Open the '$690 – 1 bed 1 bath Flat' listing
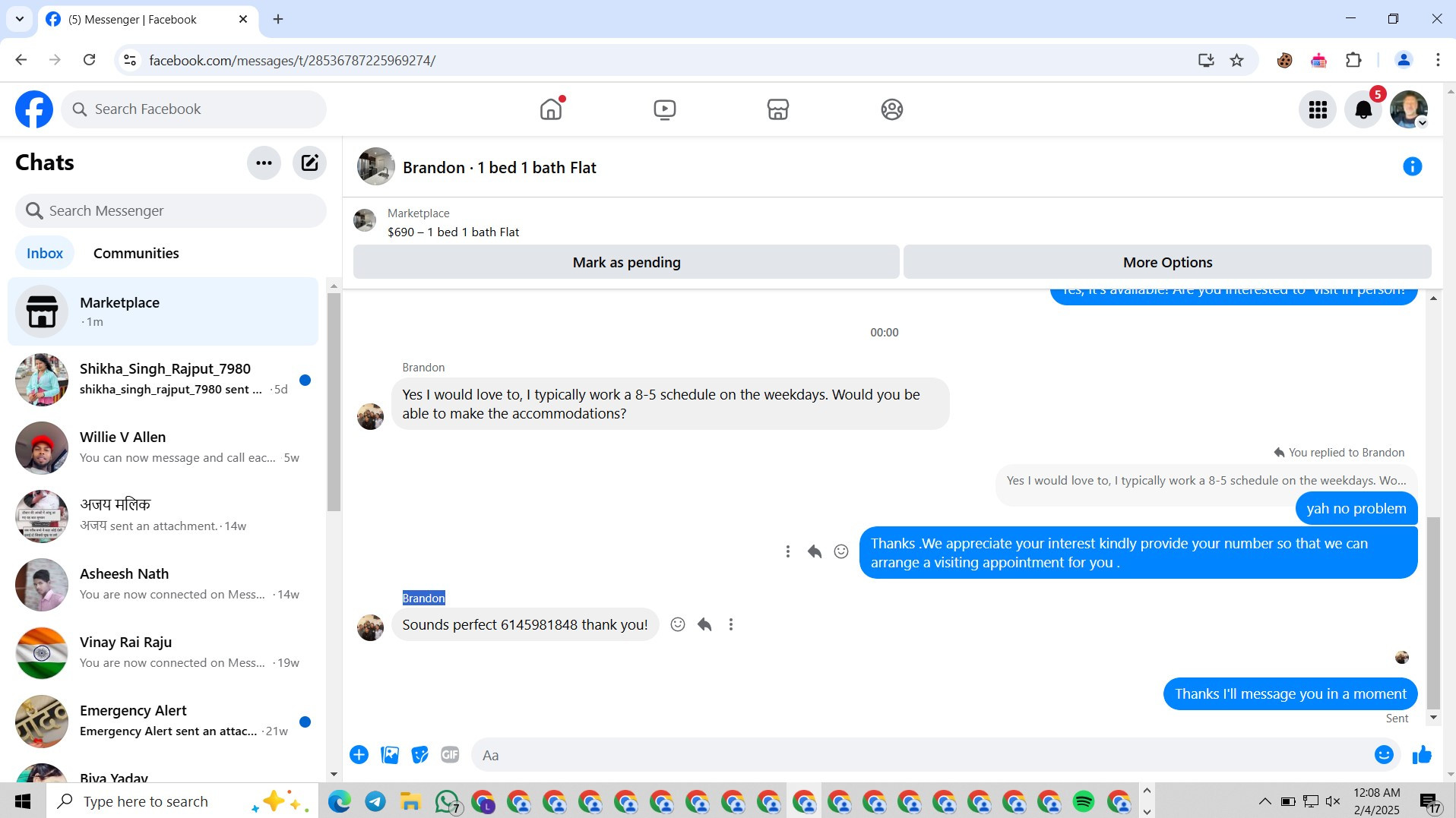Viewport: 1456px width, 818px height. pyautogui.click(x=454, y=232)
